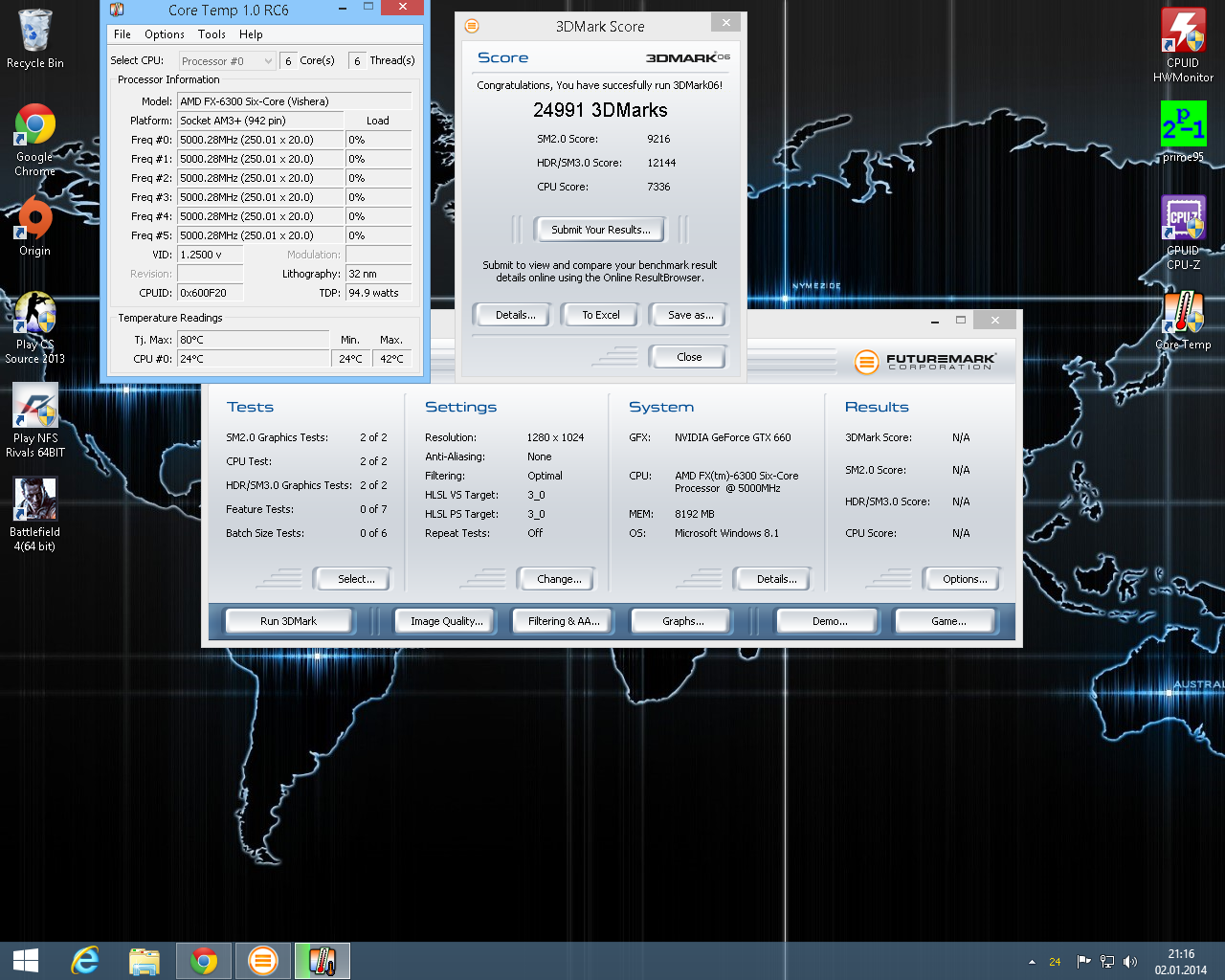Open CPUID CPU-Z desktop shortcut
This screenshot has width=1225, height=980.
pyautogui.click(x=1183, y=234)
